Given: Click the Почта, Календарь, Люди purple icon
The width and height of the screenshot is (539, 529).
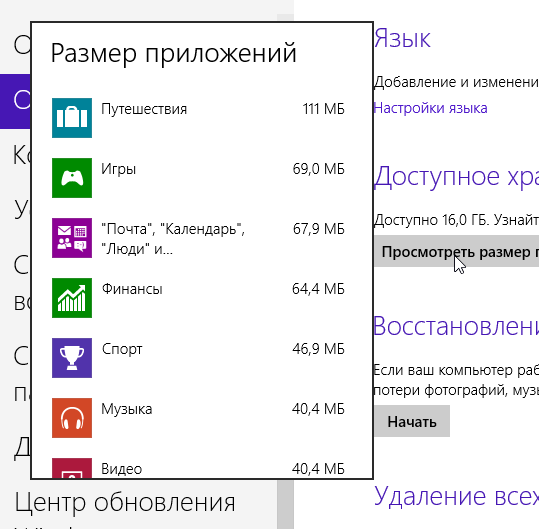Looking at the screenshot, I should [72, 238].
